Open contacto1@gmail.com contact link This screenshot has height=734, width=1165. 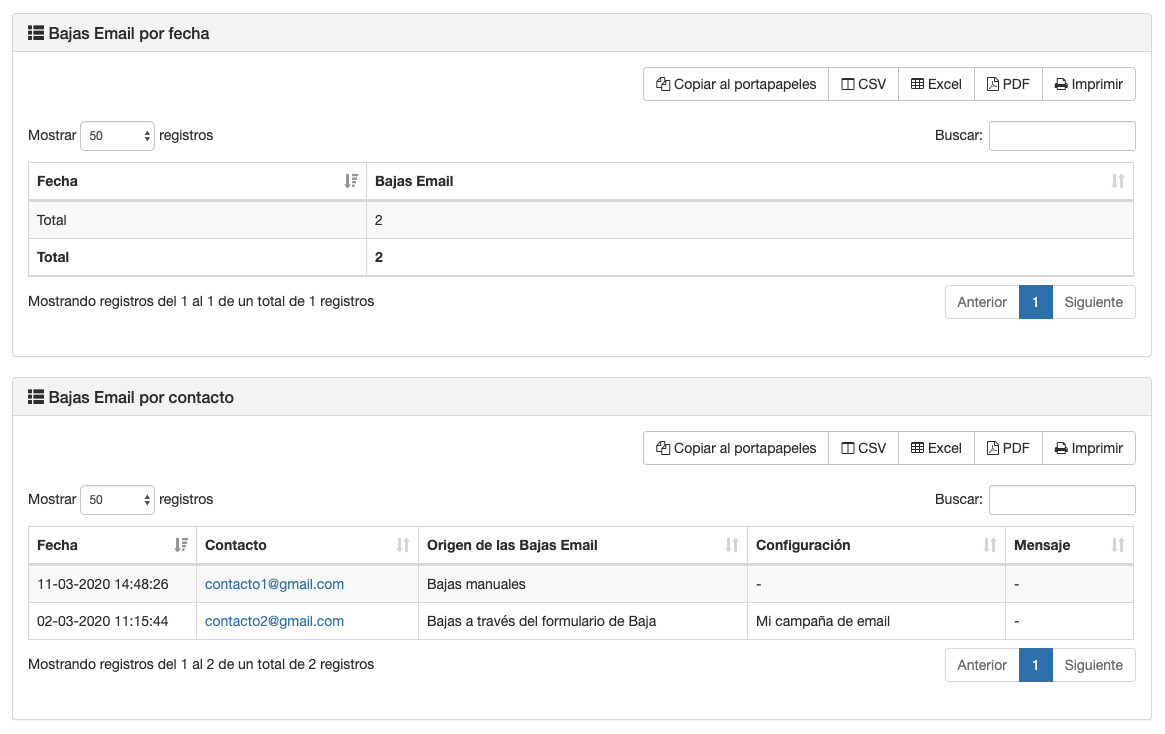coord(274,584)
